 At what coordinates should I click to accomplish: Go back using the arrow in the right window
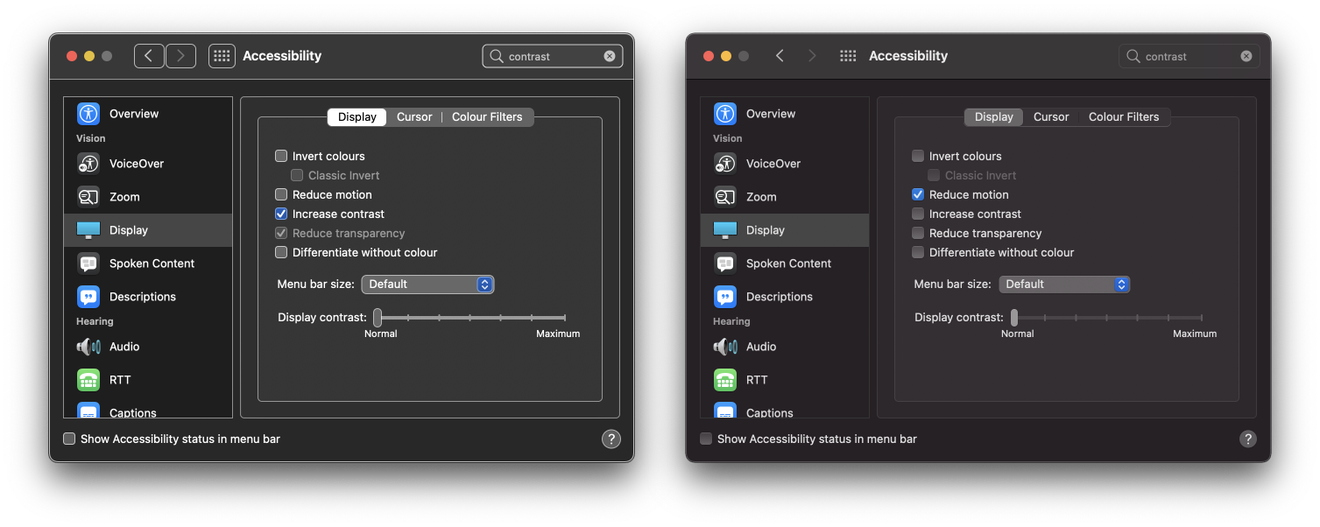click(x=780, y=56)
